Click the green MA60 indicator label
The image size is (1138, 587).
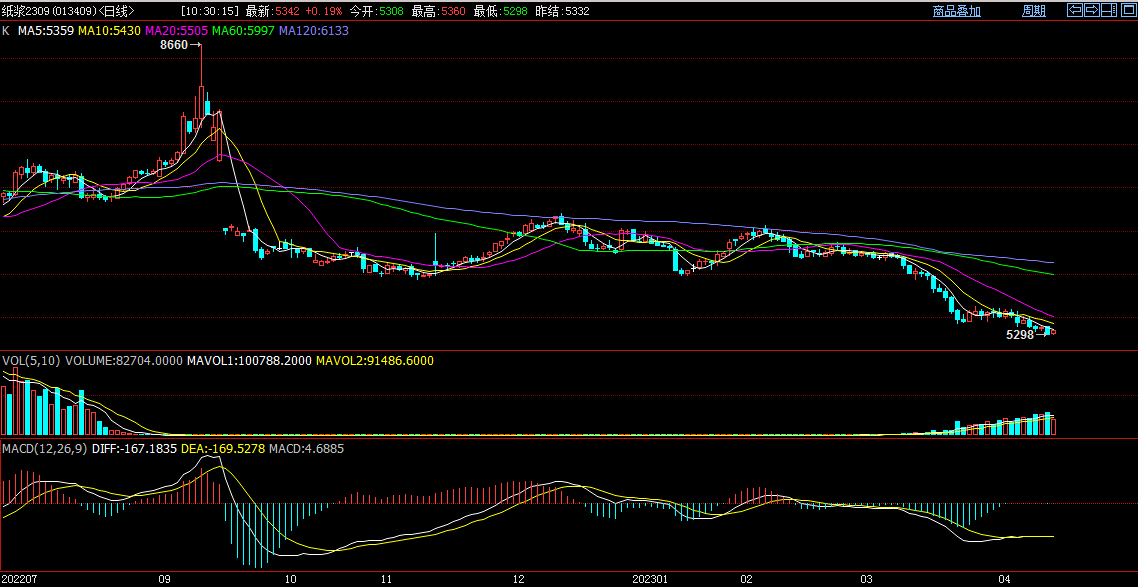tap(243, 31)
